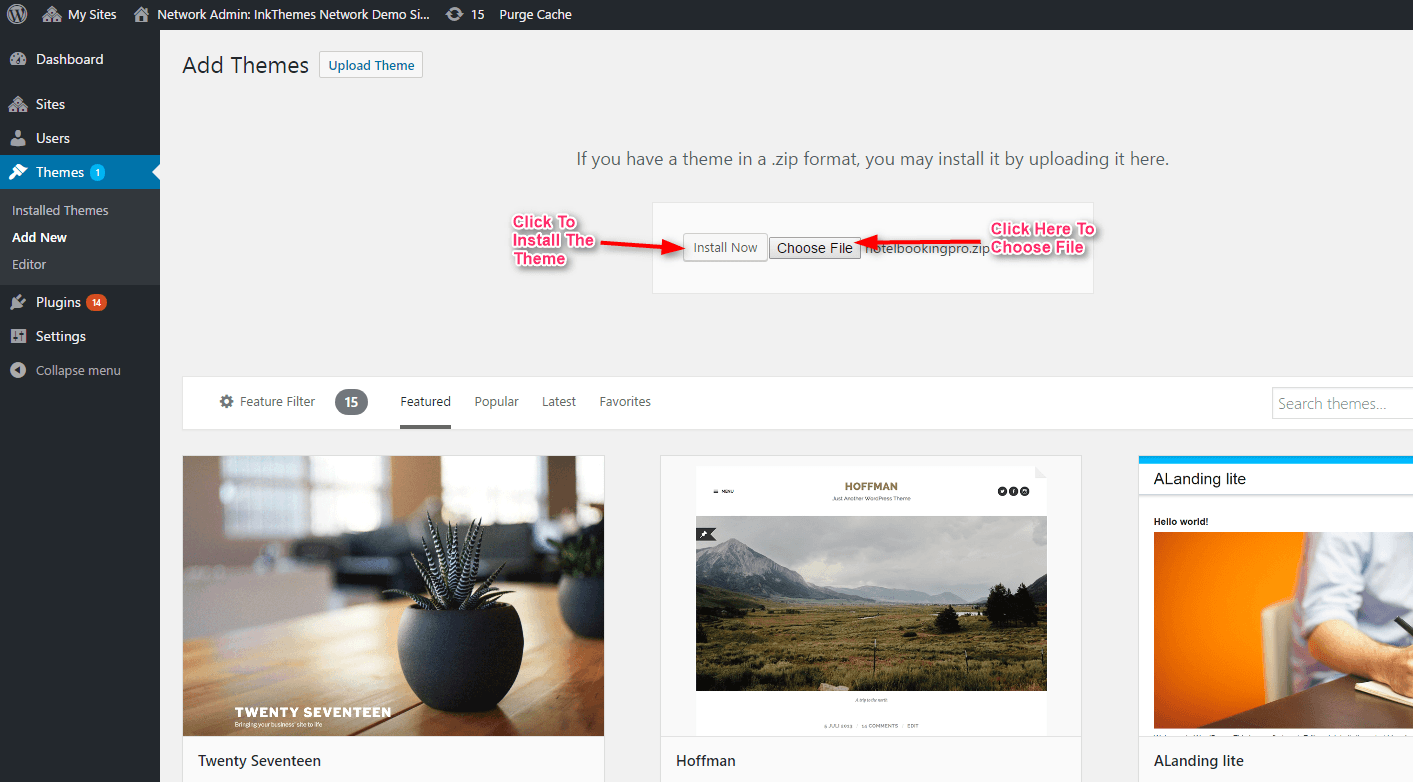Click the theme count badge 15
This screenshot has width=1413, height=782.
click(351, 402)
